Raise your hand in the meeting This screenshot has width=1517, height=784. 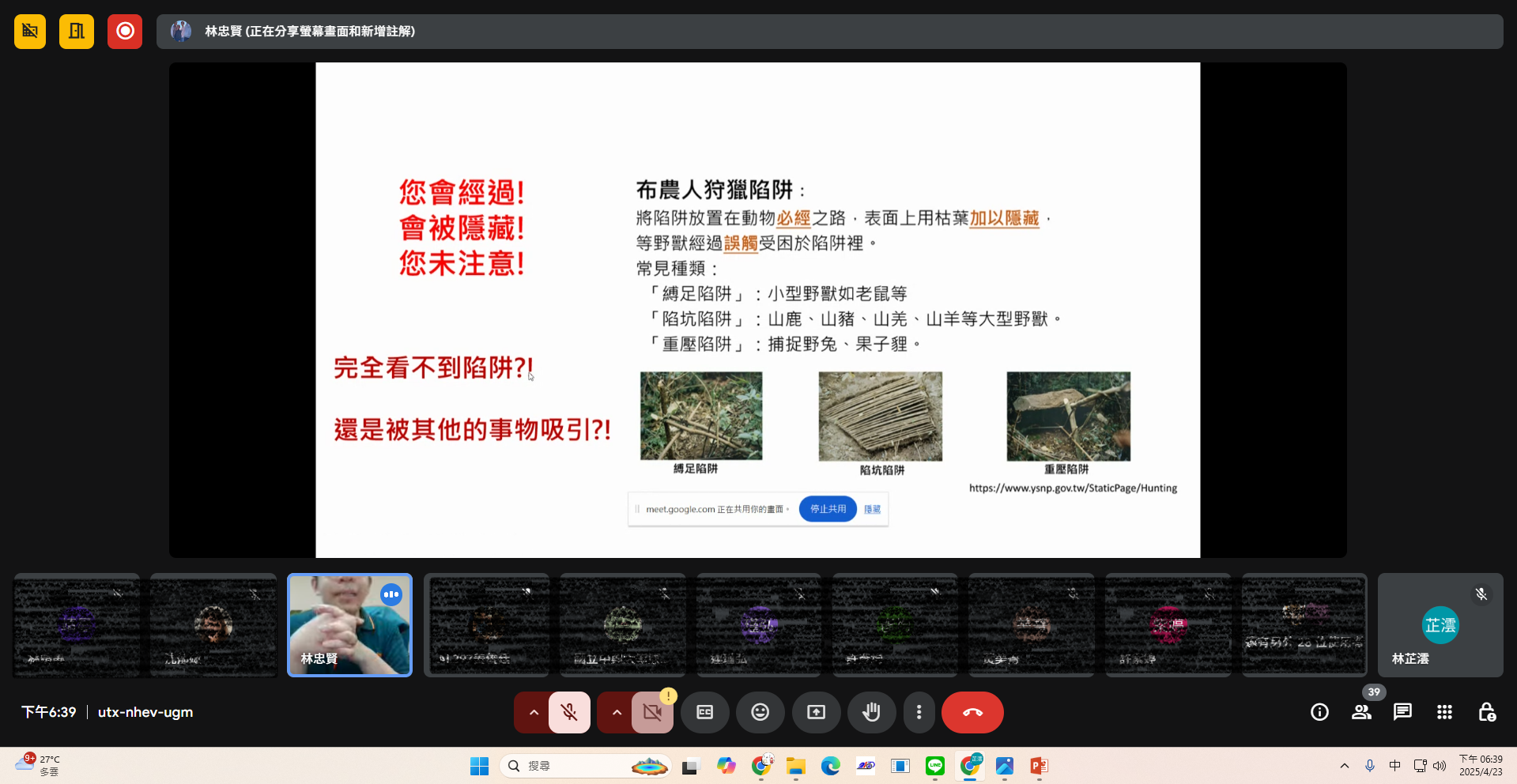coord(871,712)
